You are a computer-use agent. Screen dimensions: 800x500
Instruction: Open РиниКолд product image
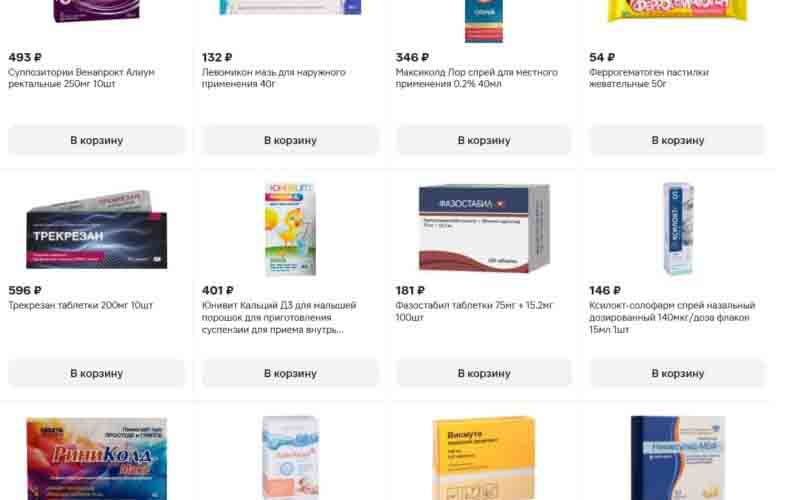96,458
